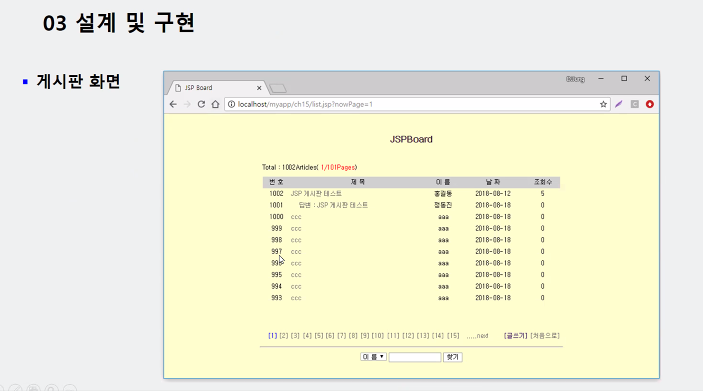Go to page [3] in pagination
703x391 pixels.
295,335
